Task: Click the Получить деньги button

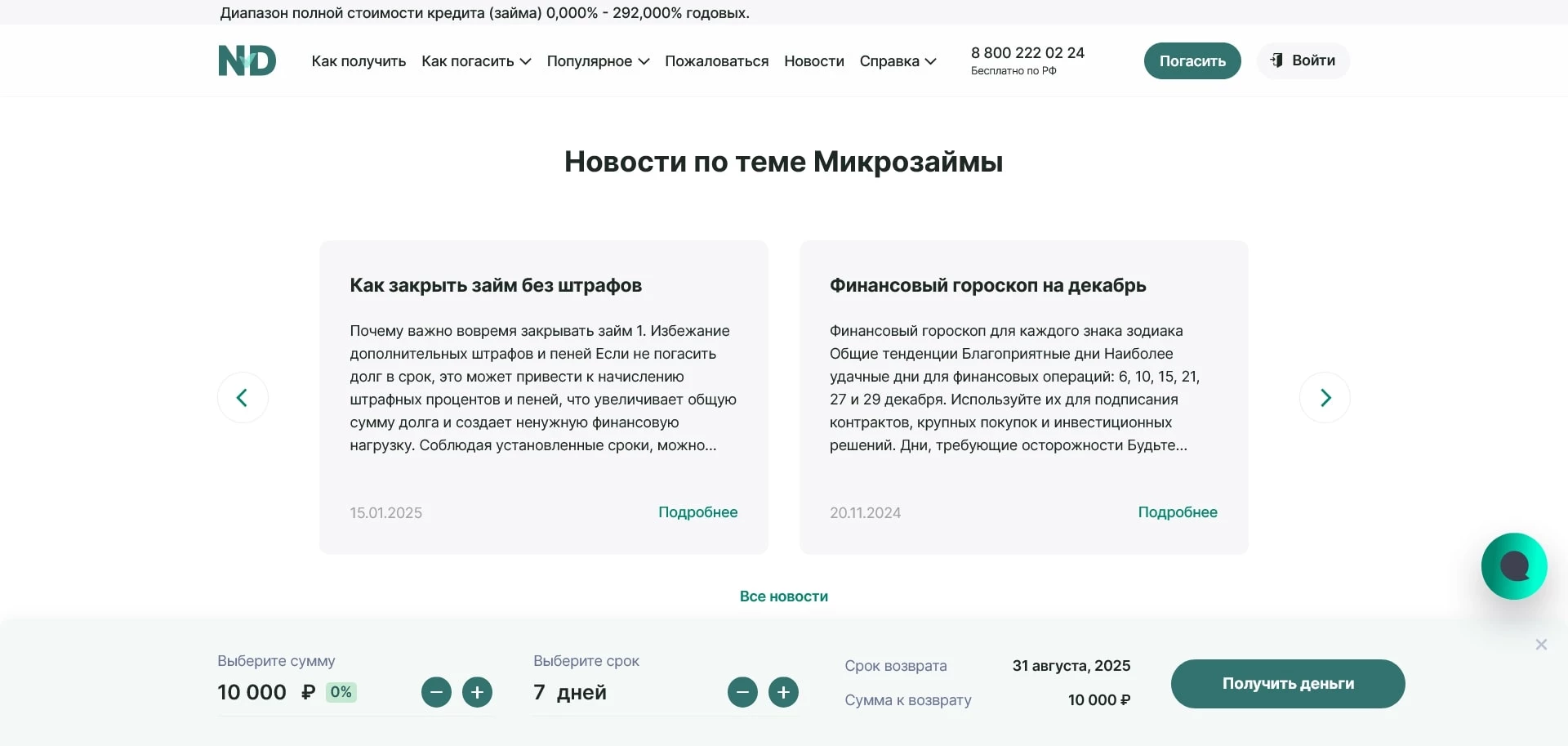Action: (x=1288, y=684)
